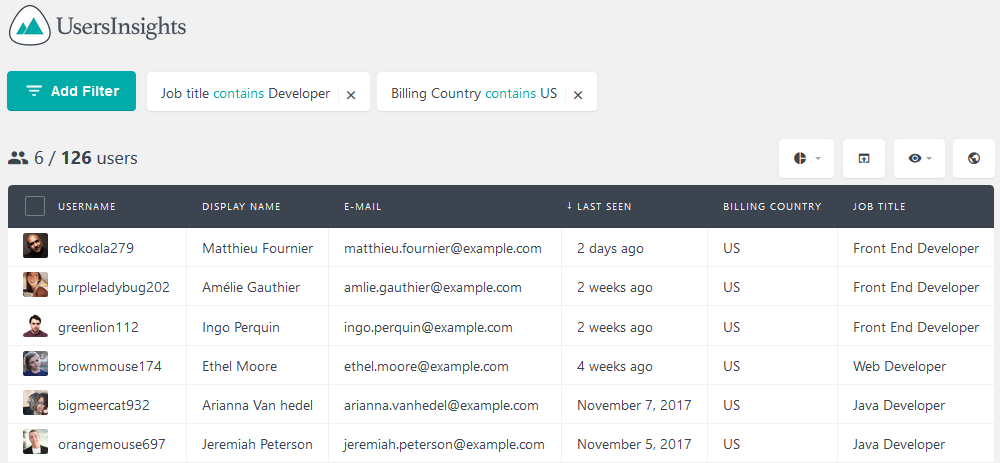Sort by the Last Seen column header
The width and height of the screenshot is (1000, 463).
599,207
